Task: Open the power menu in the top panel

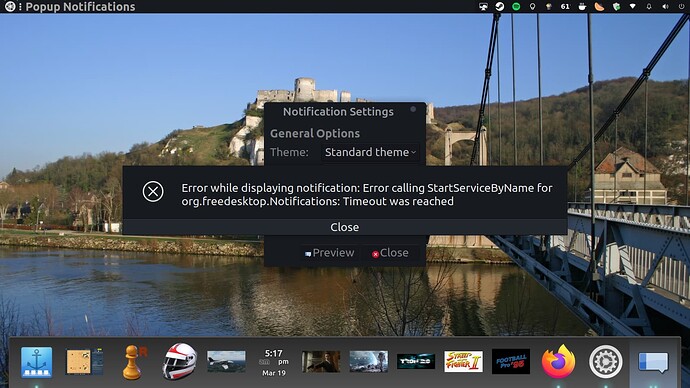Action: coord(681,7)
